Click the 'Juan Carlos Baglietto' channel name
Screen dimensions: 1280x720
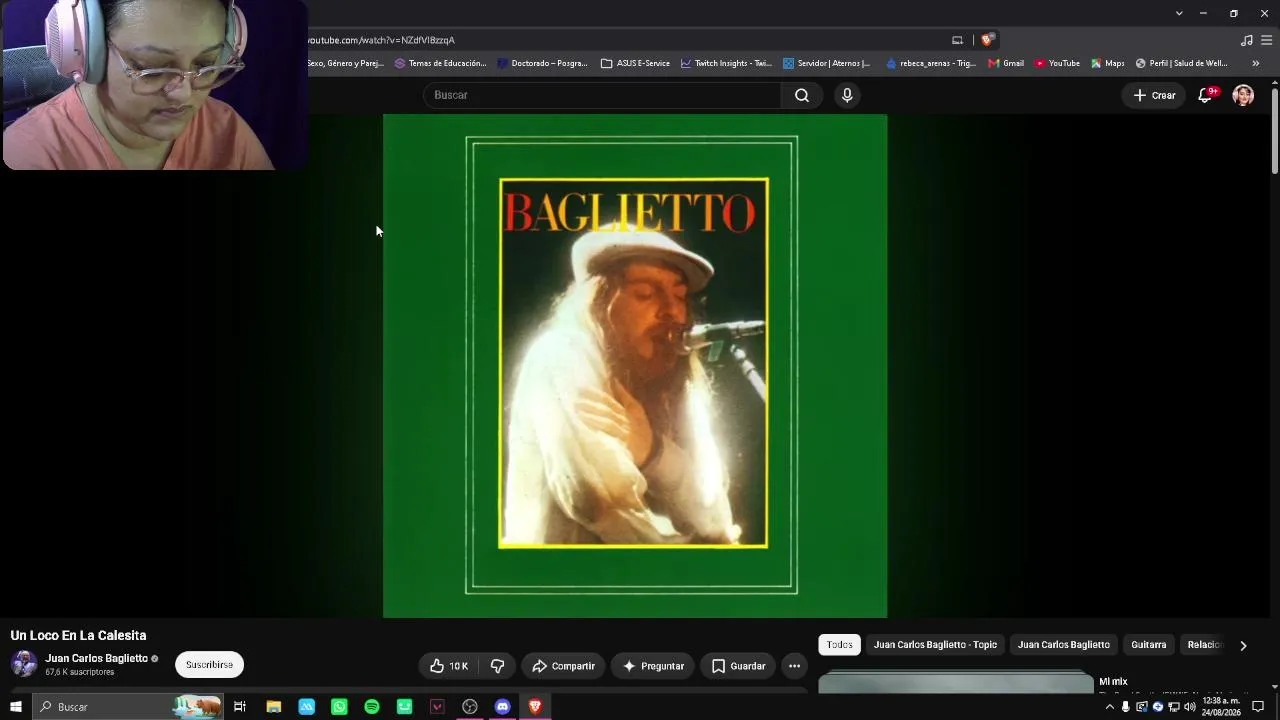pos(96,658)
